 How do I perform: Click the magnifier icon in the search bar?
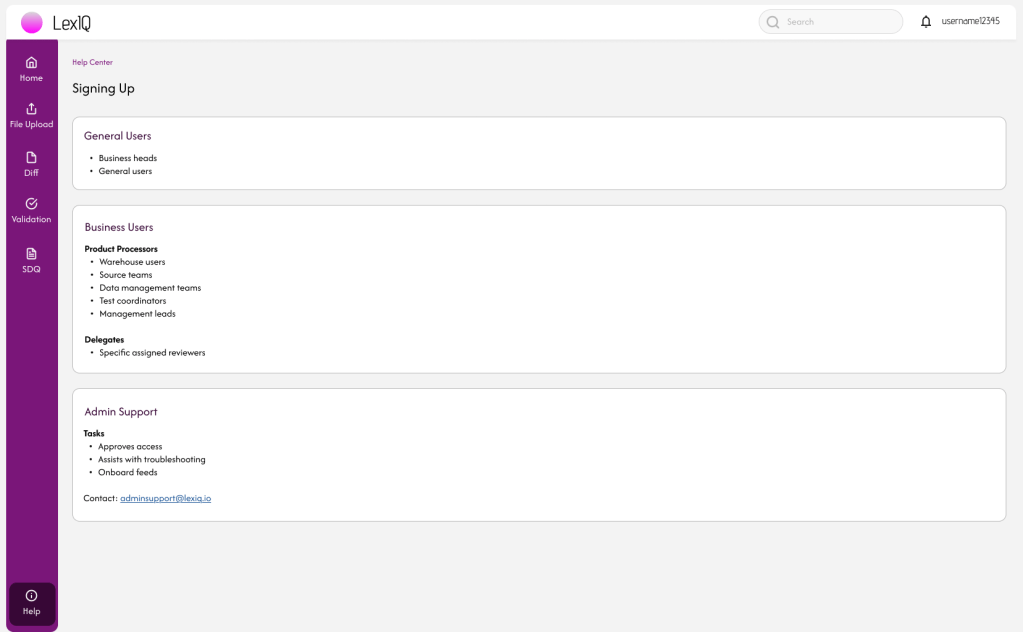[x=773, y=22]
